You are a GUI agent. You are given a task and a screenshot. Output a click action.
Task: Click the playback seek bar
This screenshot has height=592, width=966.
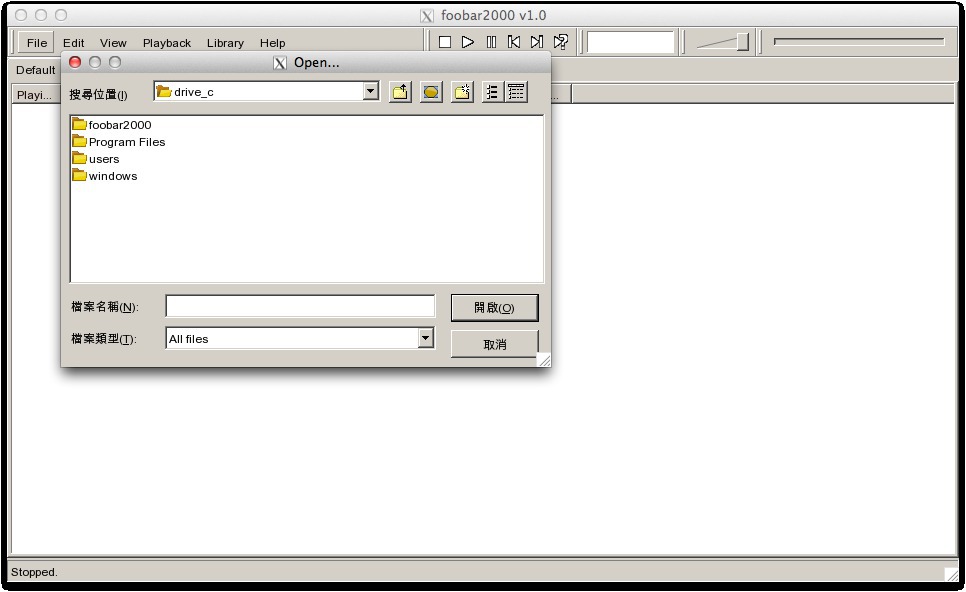[859, 42]
